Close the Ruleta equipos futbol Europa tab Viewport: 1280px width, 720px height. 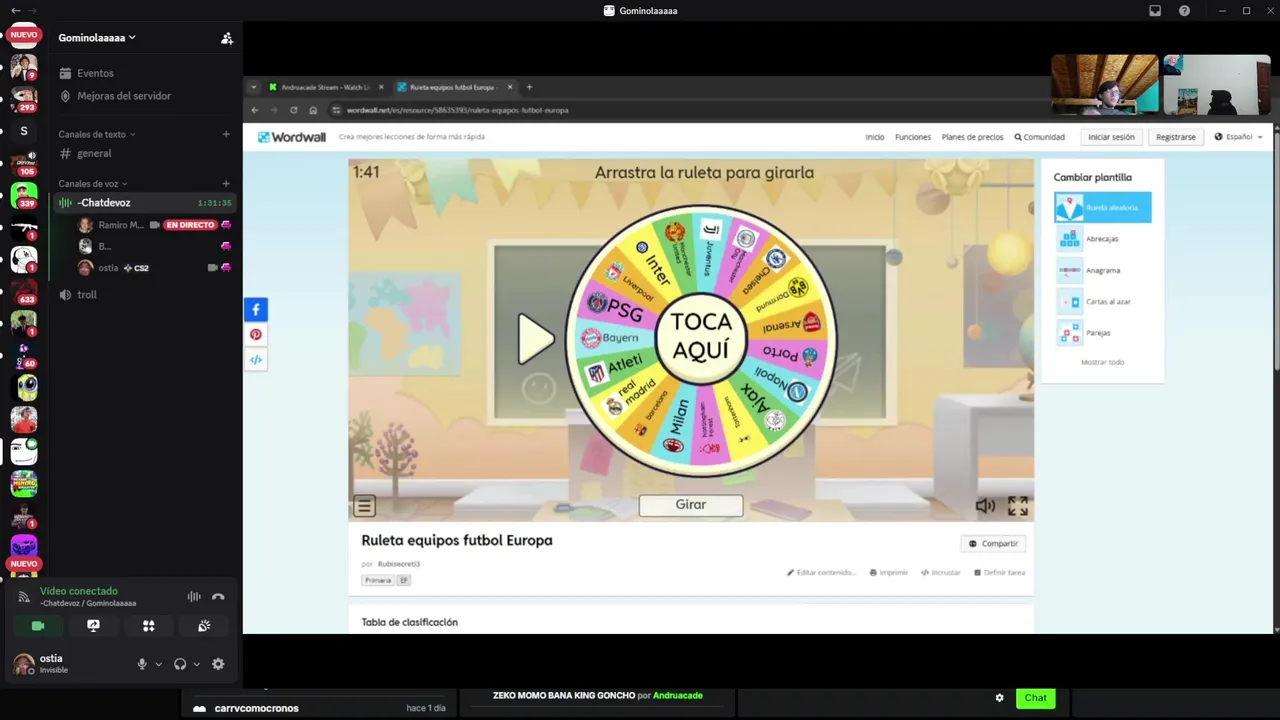(x=510, y=87)
